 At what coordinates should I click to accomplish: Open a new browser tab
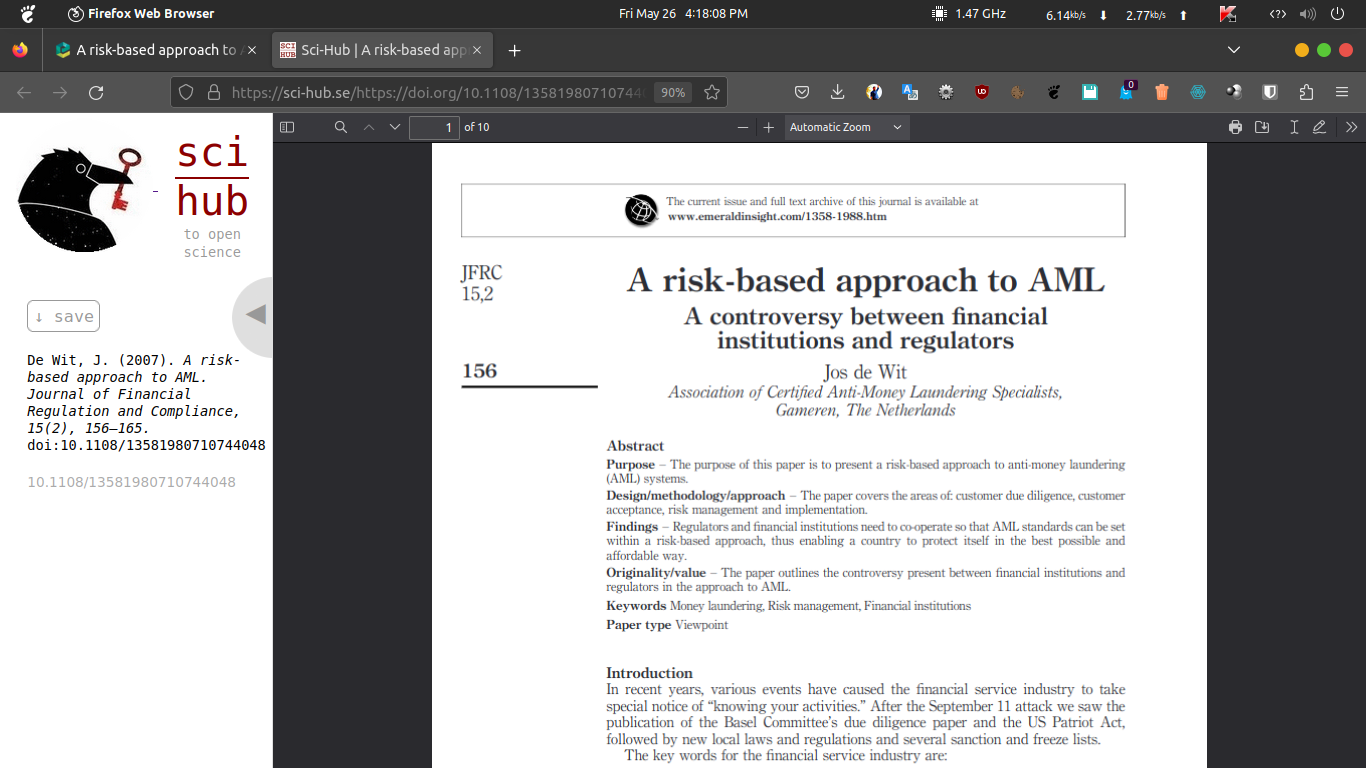514,50
